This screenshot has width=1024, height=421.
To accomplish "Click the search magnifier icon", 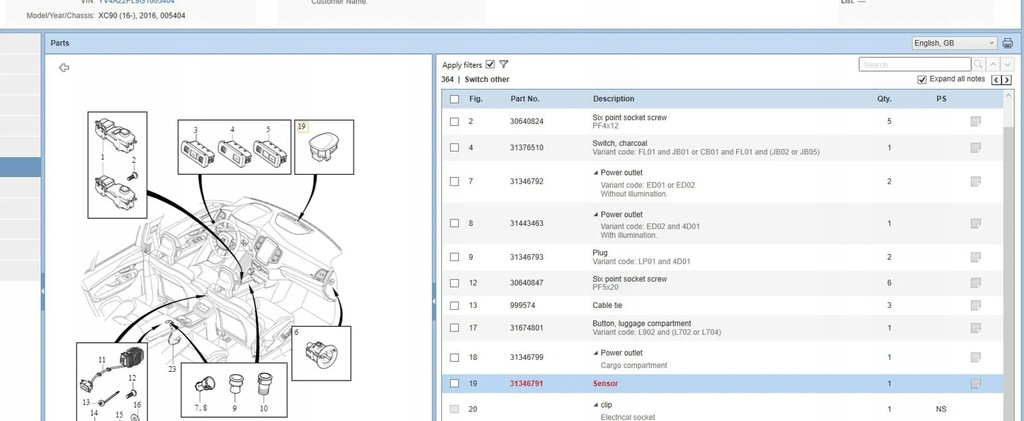I will [x=978, y=65].
